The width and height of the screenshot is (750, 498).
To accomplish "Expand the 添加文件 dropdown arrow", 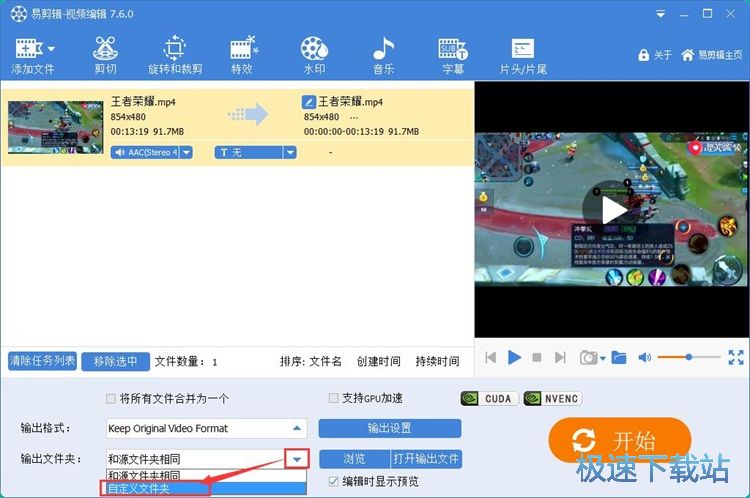I will 51,49.
